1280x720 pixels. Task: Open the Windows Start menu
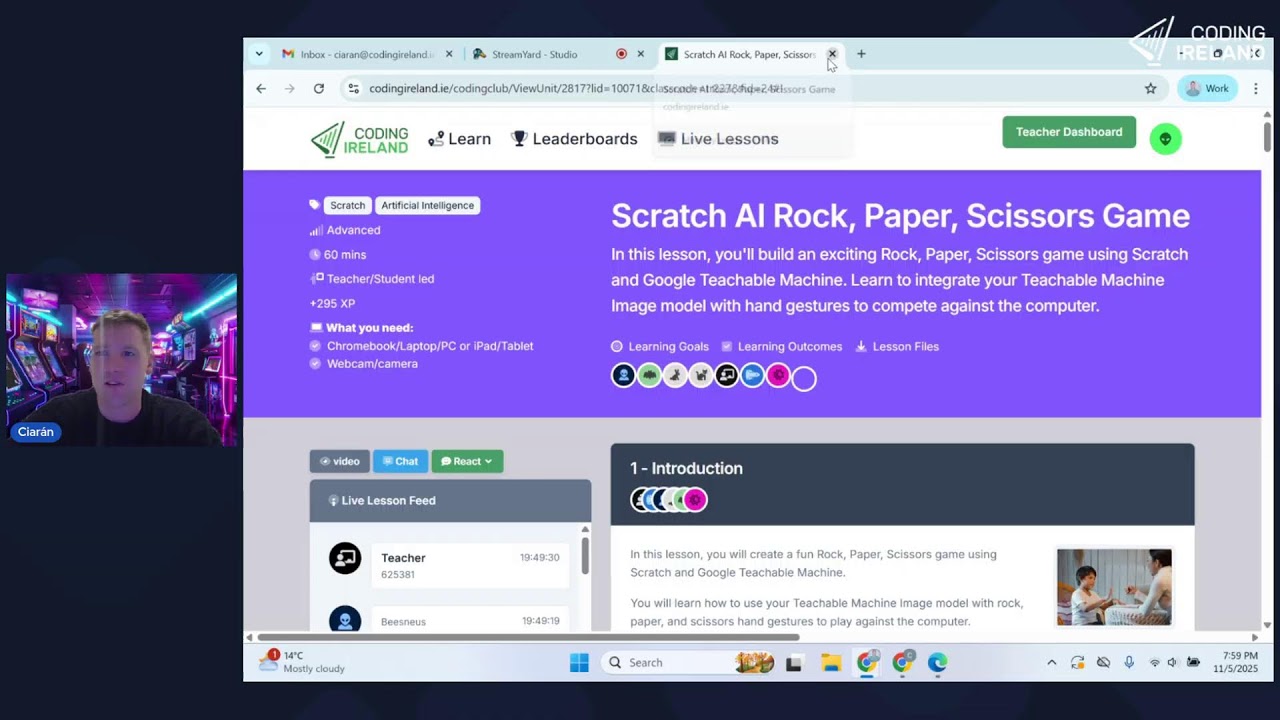pos(579,662)
